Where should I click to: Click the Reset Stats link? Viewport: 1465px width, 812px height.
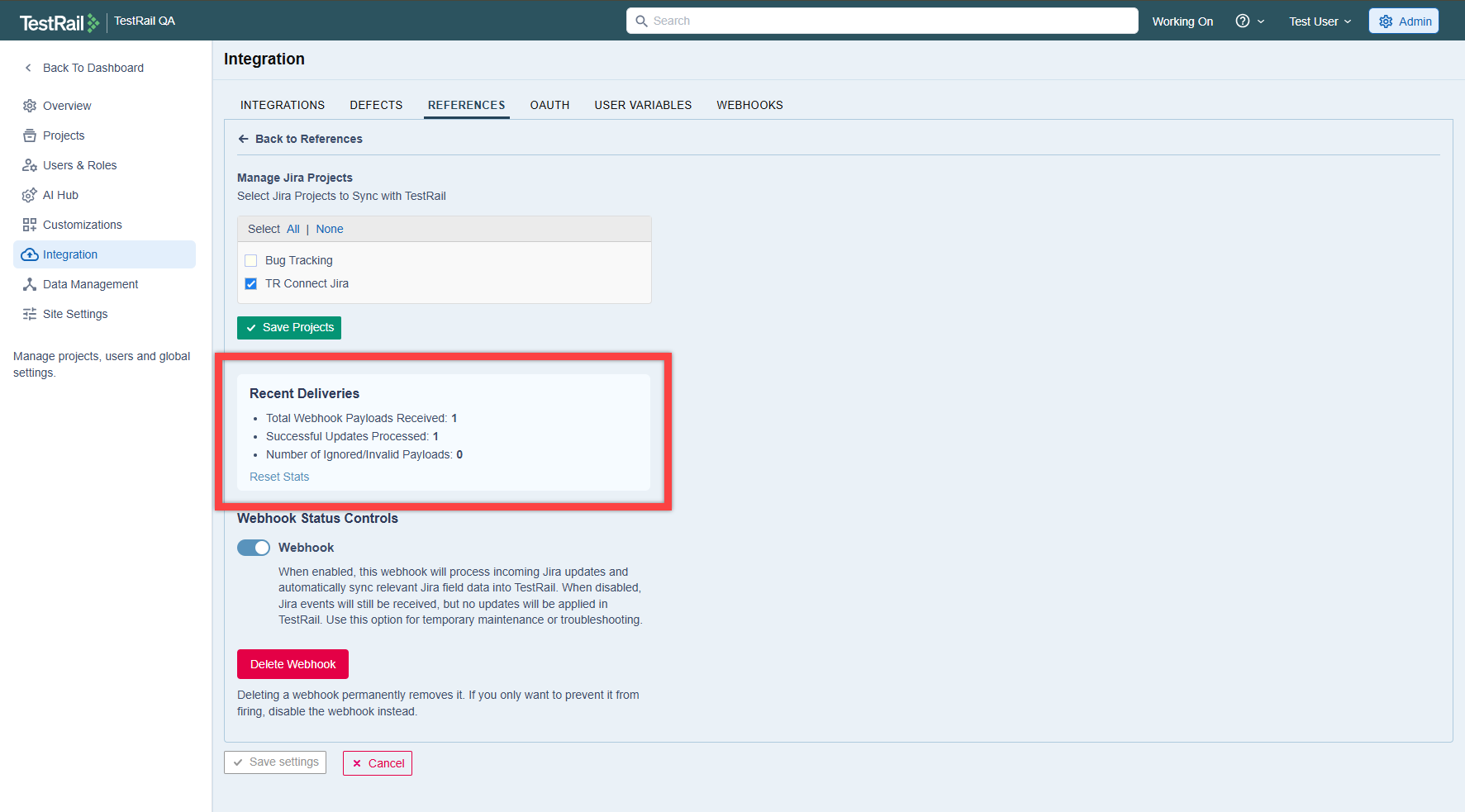(x=279, y=477)
